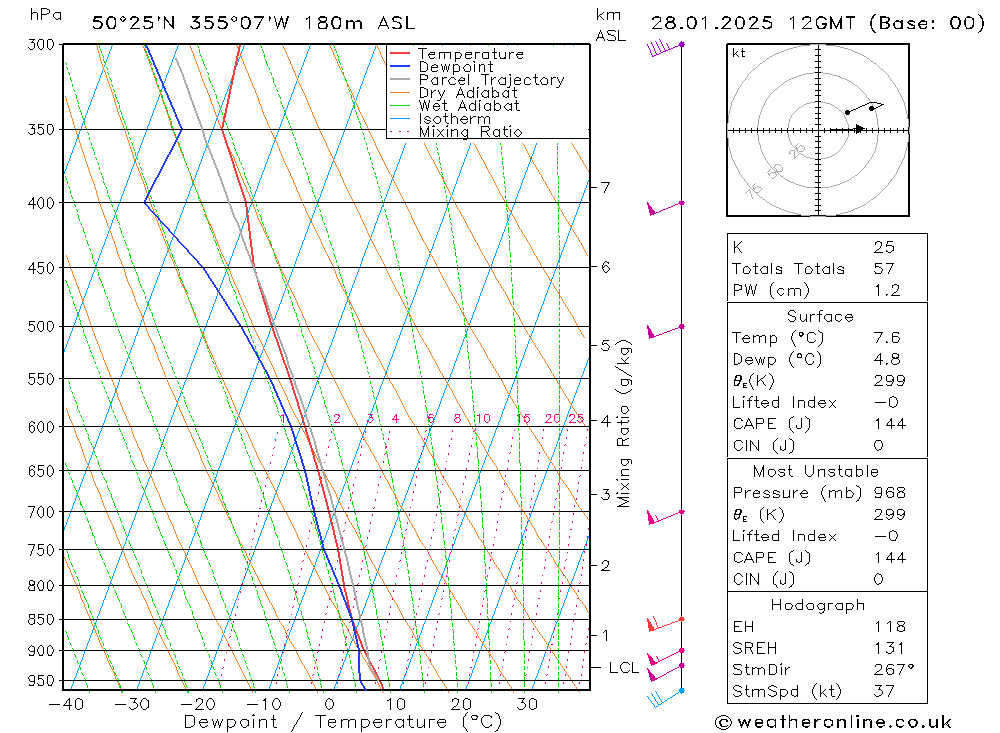Click the date '28.01.2025 12GMT' header
1000x733 pixels.
[x=753, y=23]
